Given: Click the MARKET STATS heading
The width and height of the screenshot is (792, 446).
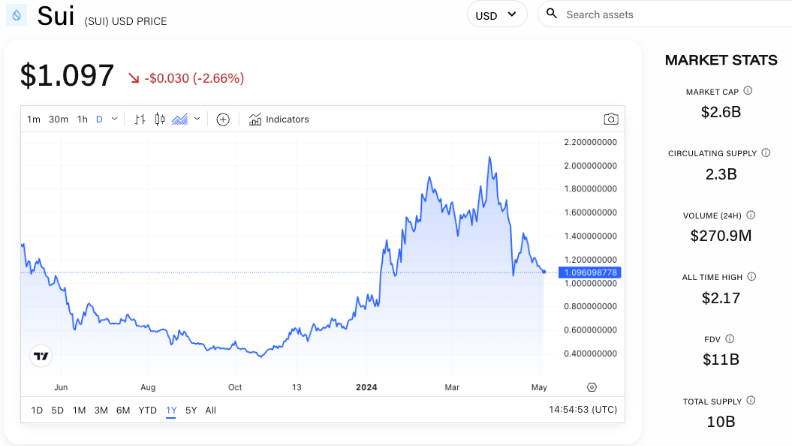Looking at the screenshot, I should (721, 60).
